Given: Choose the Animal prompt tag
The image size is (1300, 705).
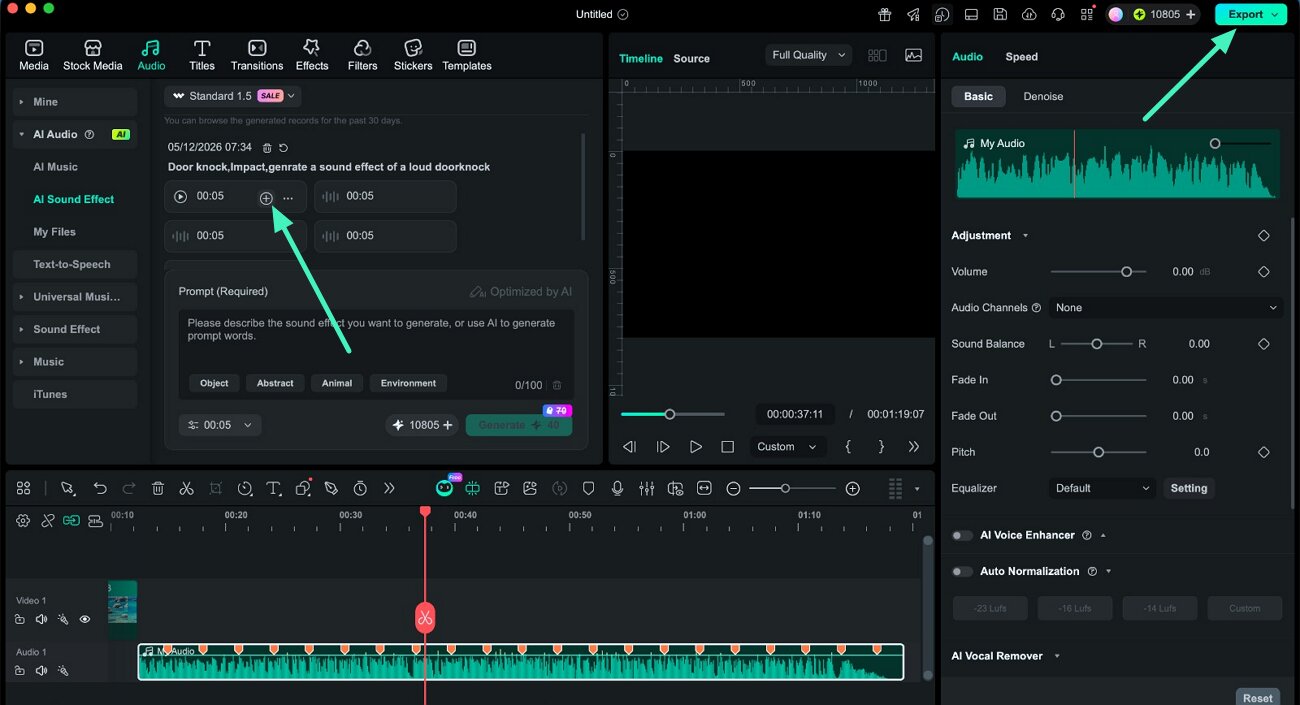Looking at the screenshot, I should [x=337, y=383].
